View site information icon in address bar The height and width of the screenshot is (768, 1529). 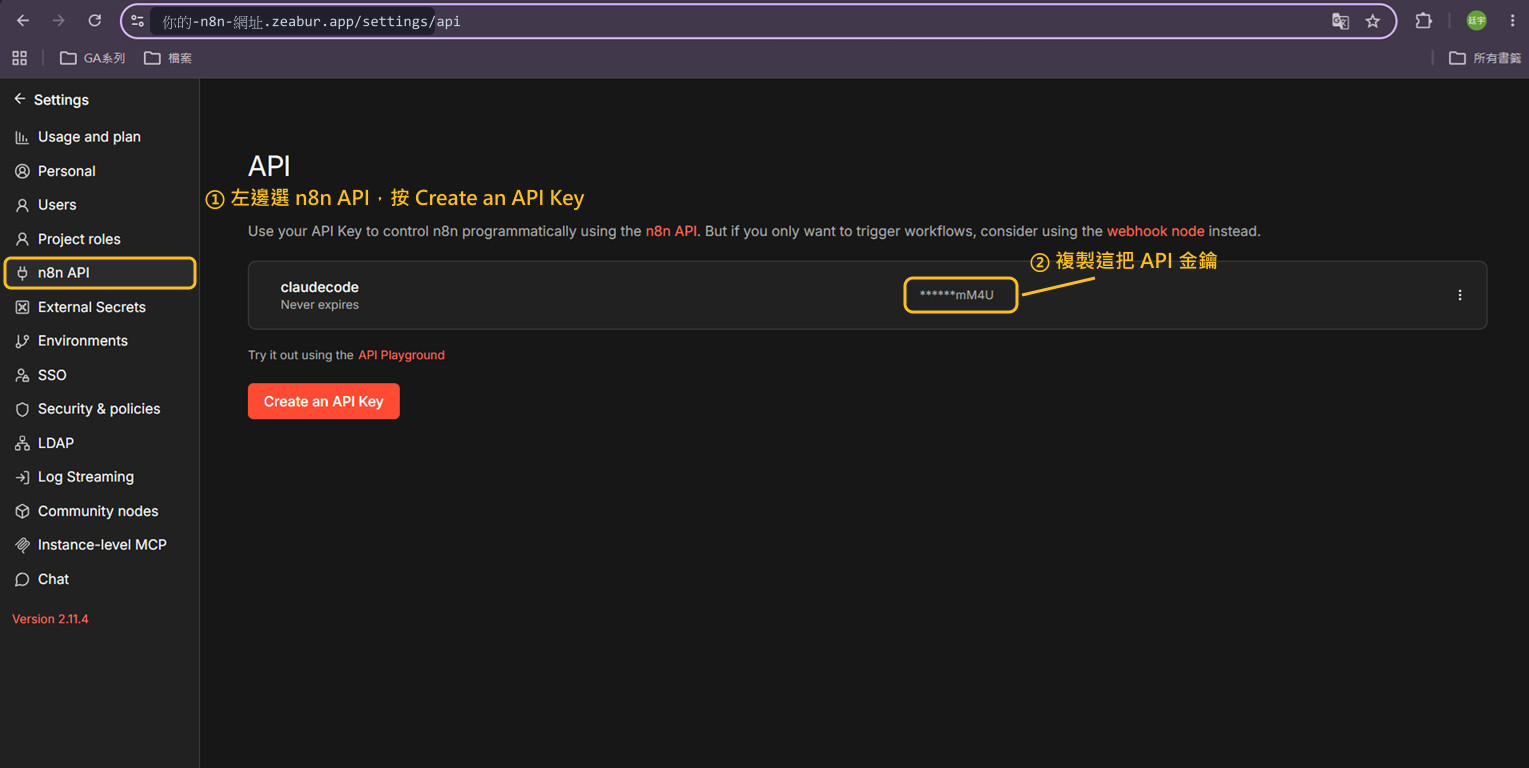click(138, 21)
